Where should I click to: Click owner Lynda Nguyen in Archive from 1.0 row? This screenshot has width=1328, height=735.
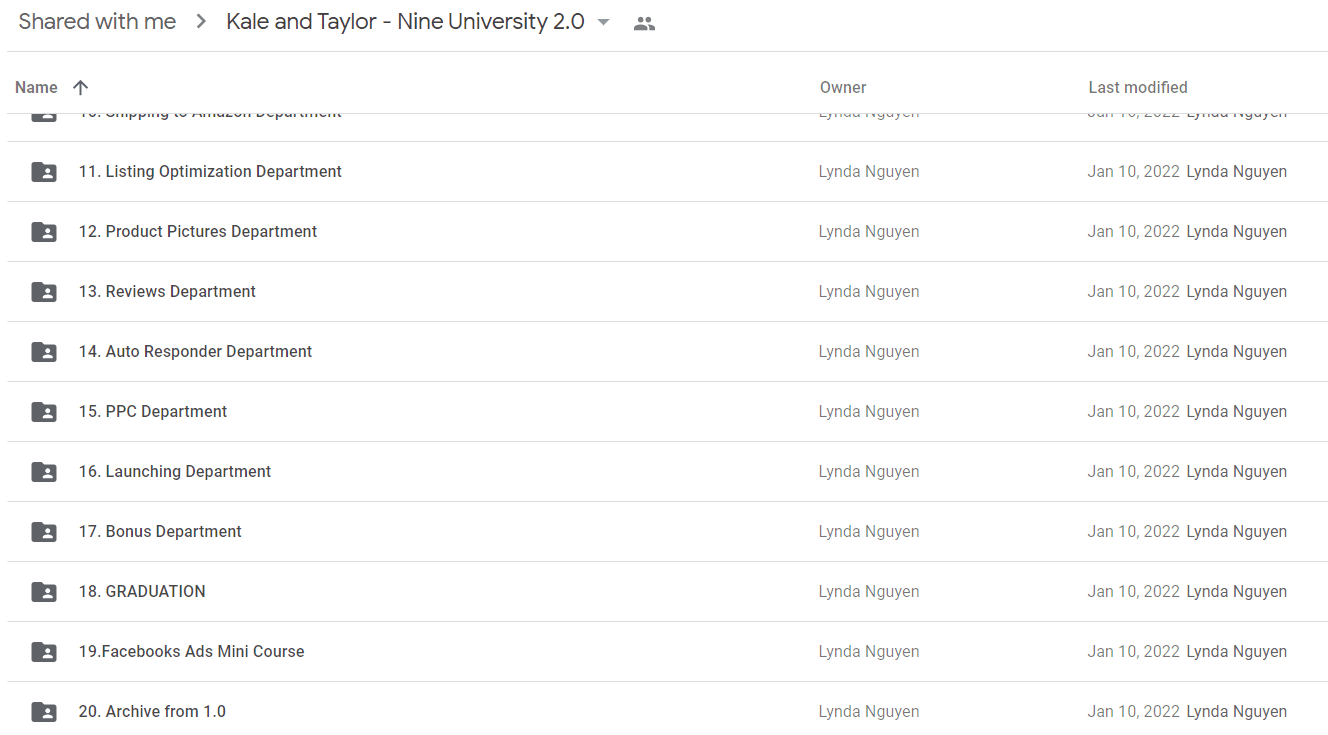869,711
